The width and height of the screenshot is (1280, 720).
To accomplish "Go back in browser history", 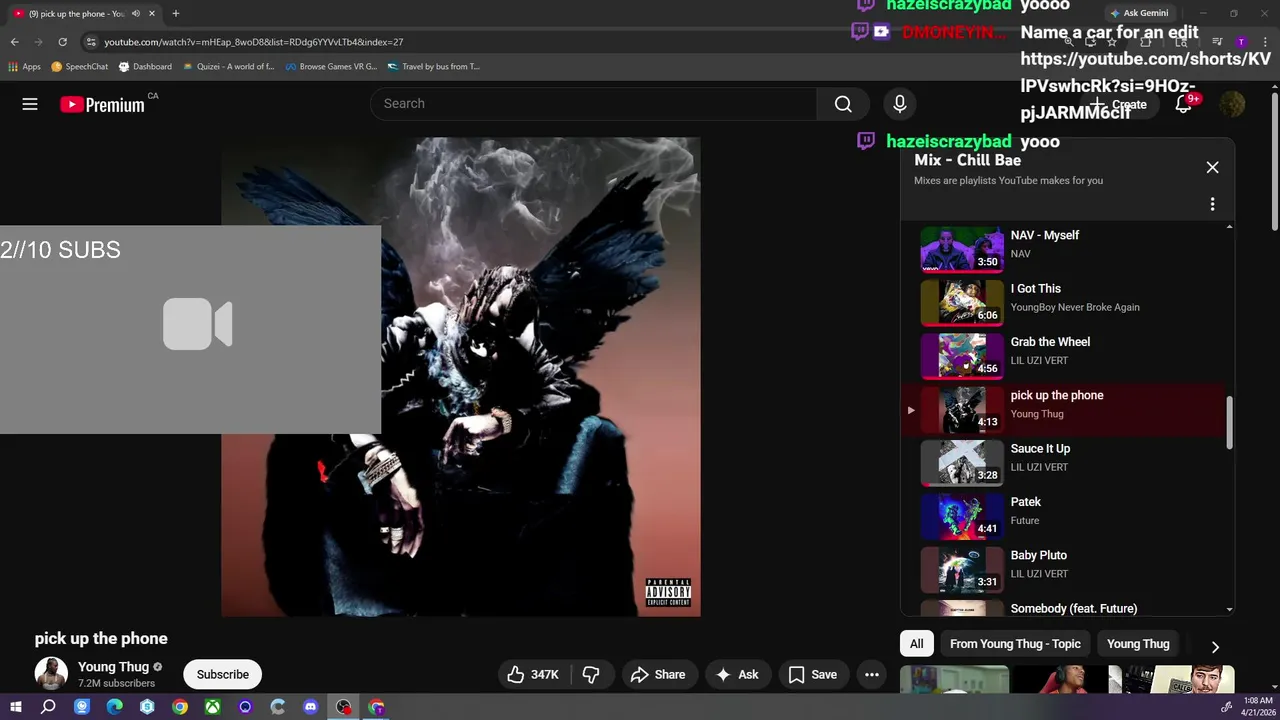I will click(x=14, y=42).
